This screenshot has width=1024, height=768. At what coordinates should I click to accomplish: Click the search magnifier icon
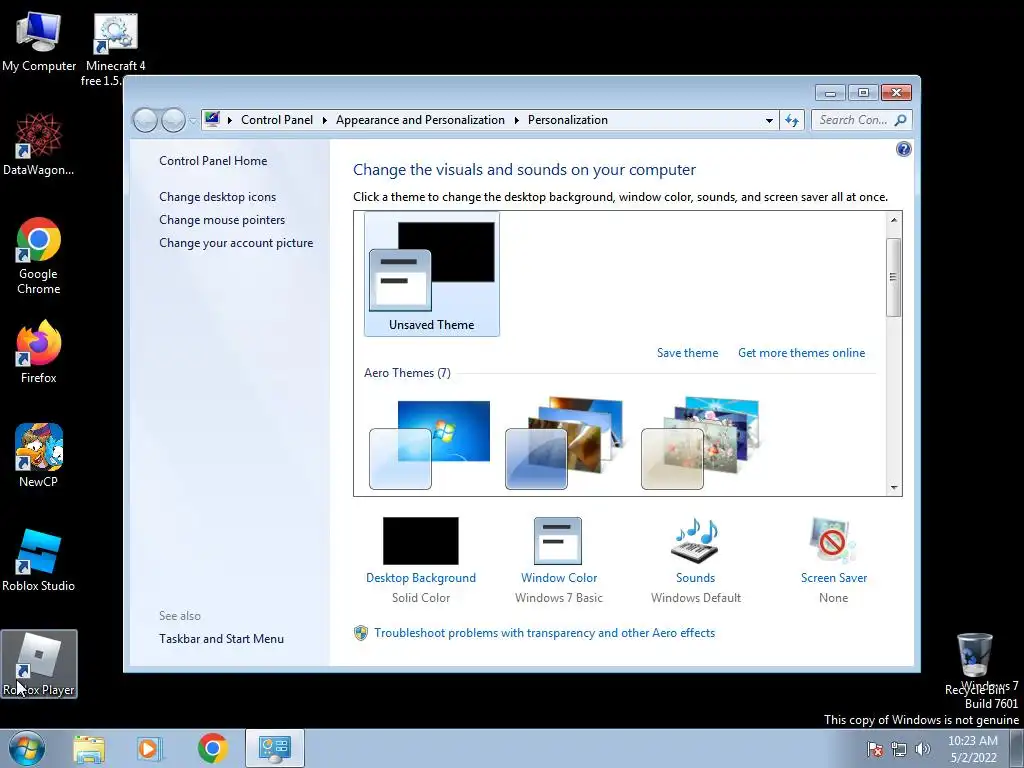coord(901,120)
